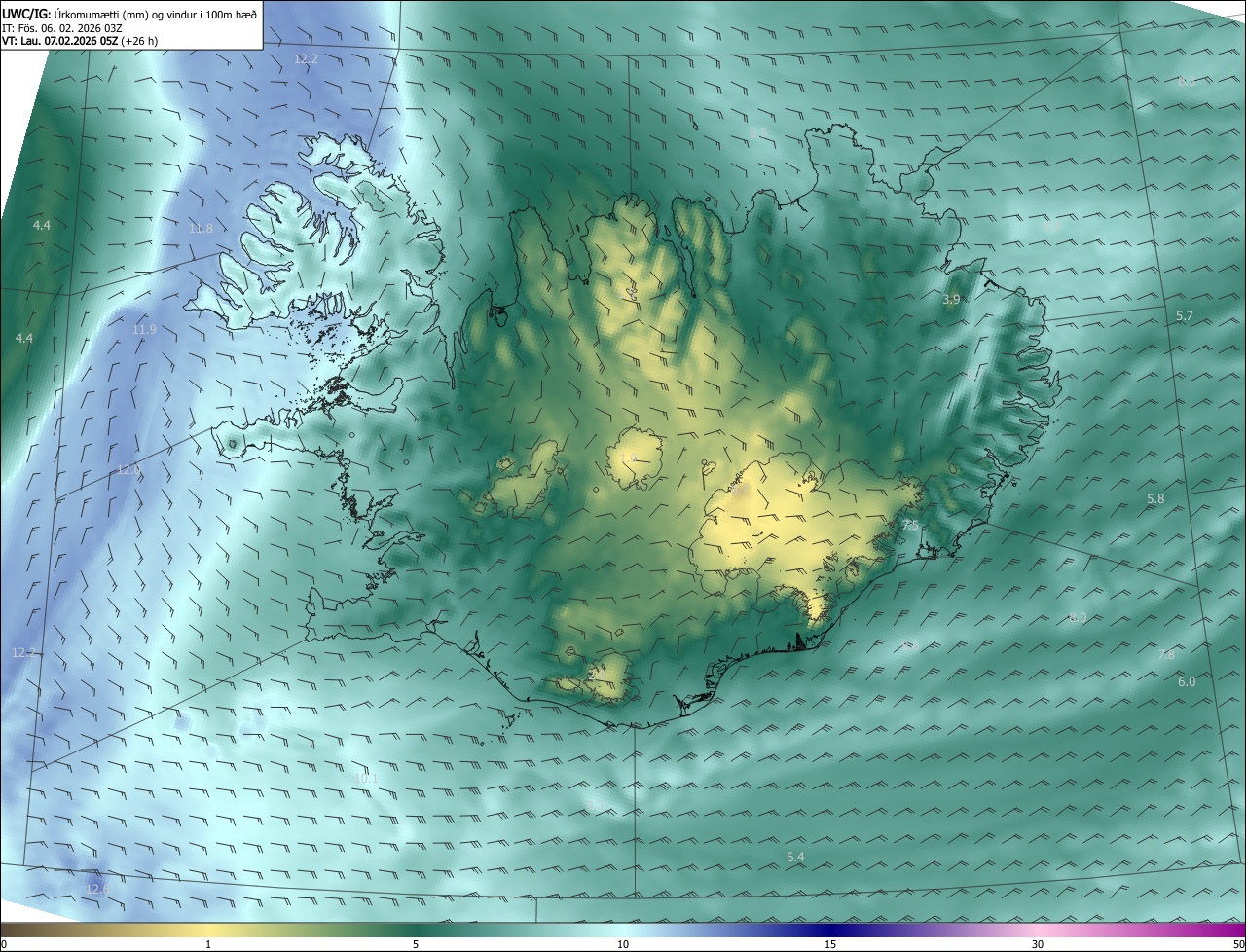Click the 6.4 value label

[795, 857]
